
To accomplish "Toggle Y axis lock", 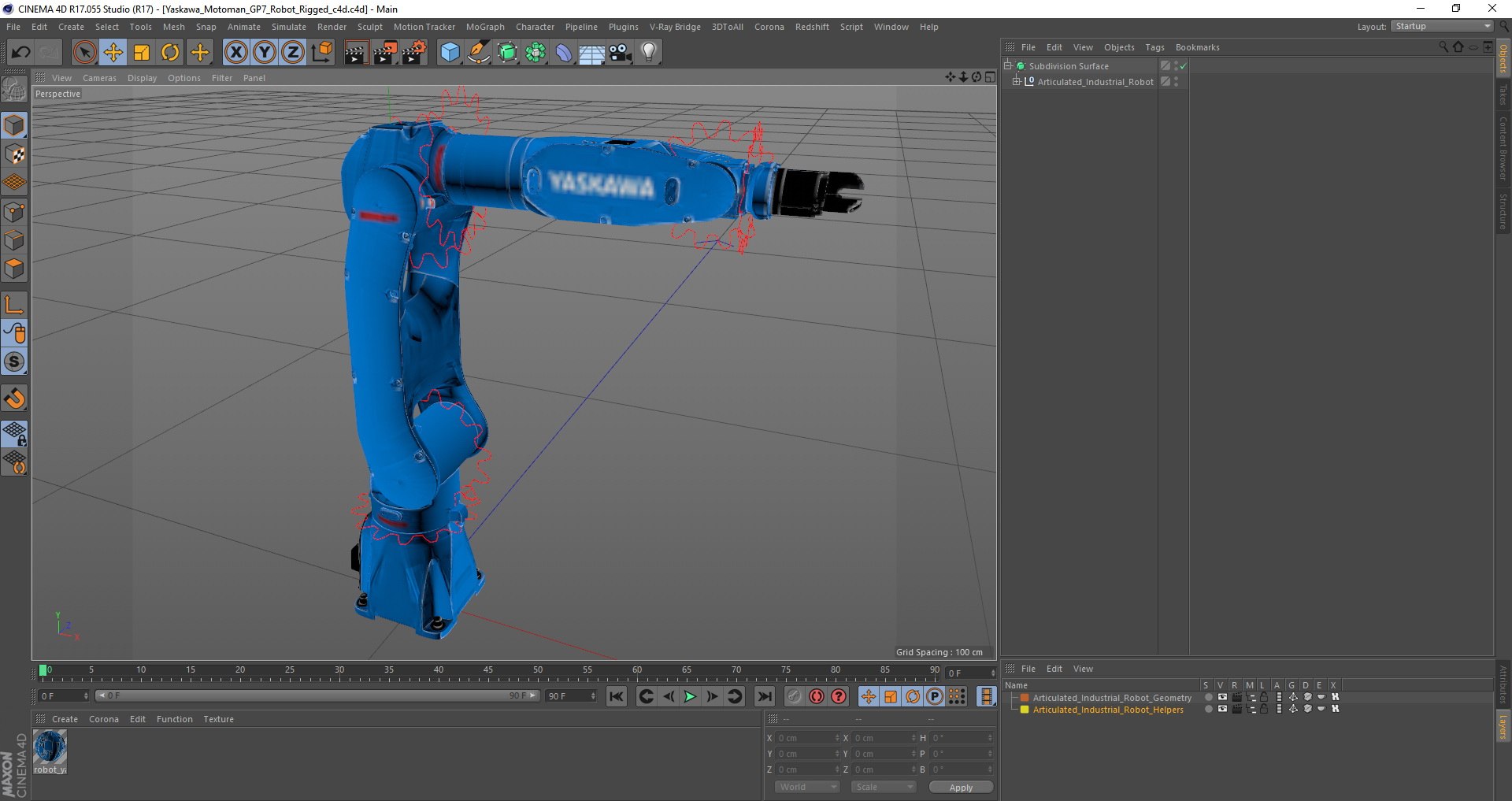I will pos(265,53).
